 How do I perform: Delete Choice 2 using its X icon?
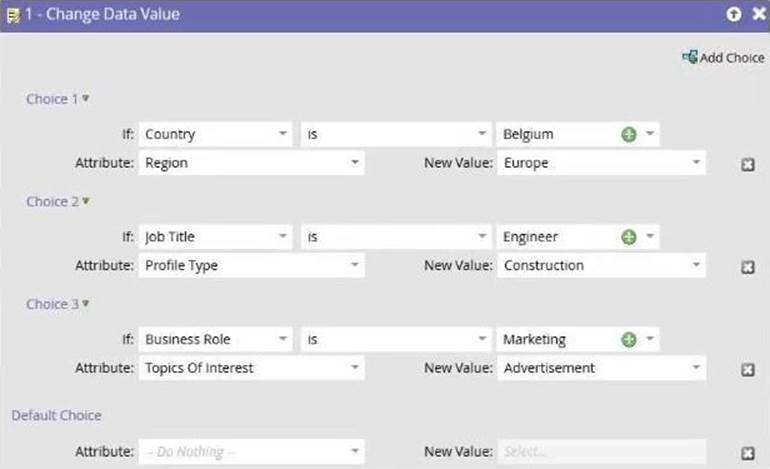pyautogui.click(x=747, y=267)
